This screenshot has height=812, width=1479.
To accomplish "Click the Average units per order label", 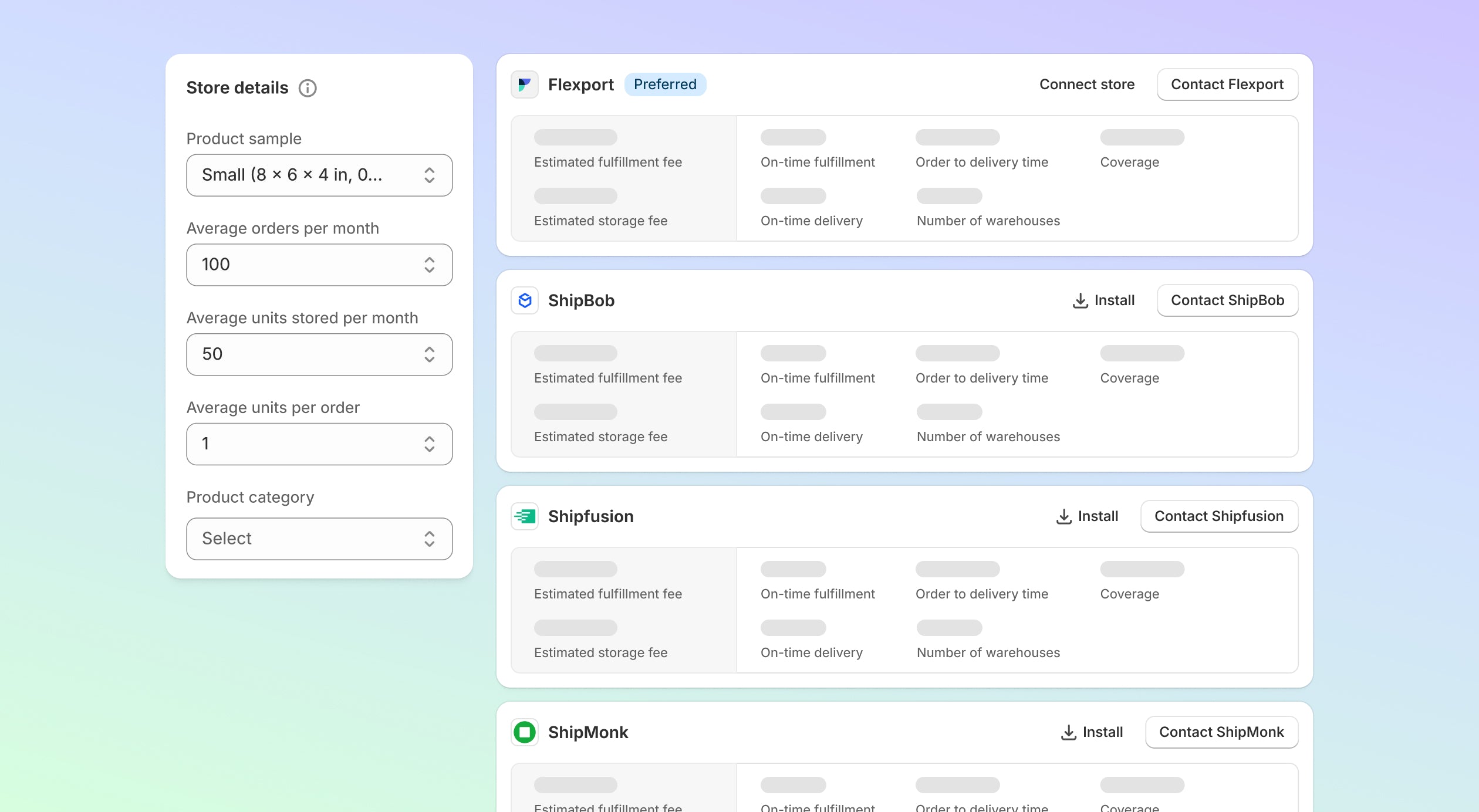I will click(273, 408).
